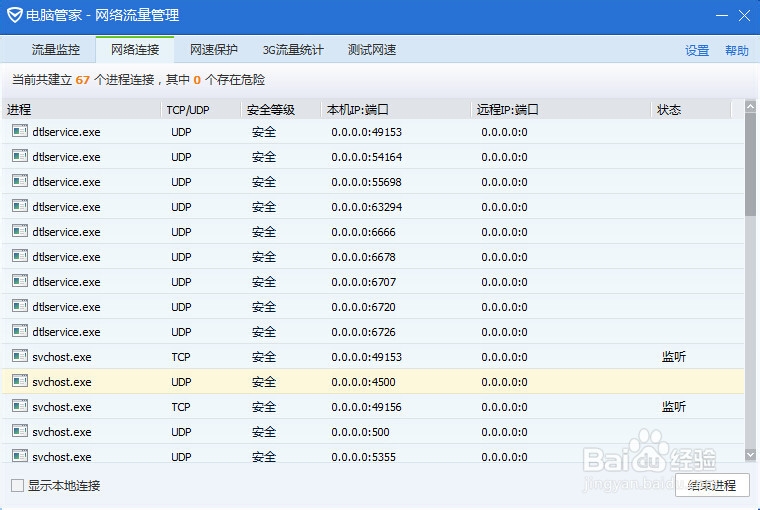The image size is (760, 510).
Task: Click the 结束进程 button
Action: (712, 485)
